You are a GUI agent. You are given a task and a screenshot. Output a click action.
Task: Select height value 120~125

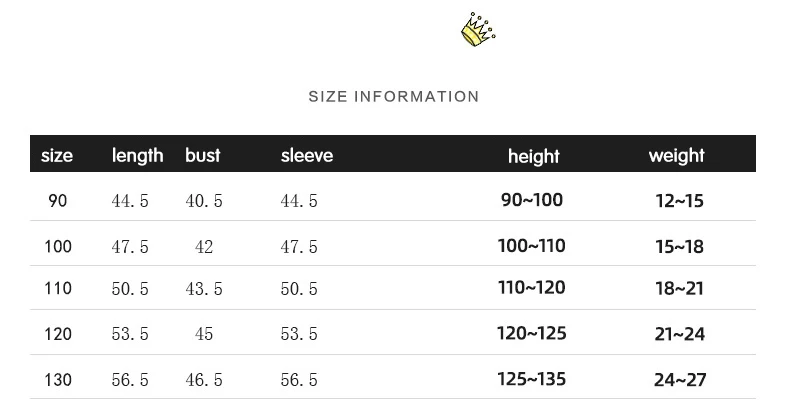532,333
